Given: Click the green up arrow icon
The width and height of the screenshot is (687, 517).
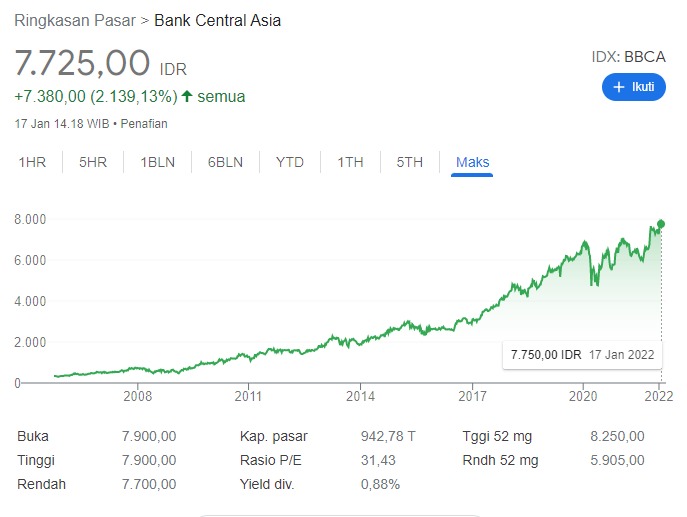Looking at the screenshot, I should tap(187, 97).
